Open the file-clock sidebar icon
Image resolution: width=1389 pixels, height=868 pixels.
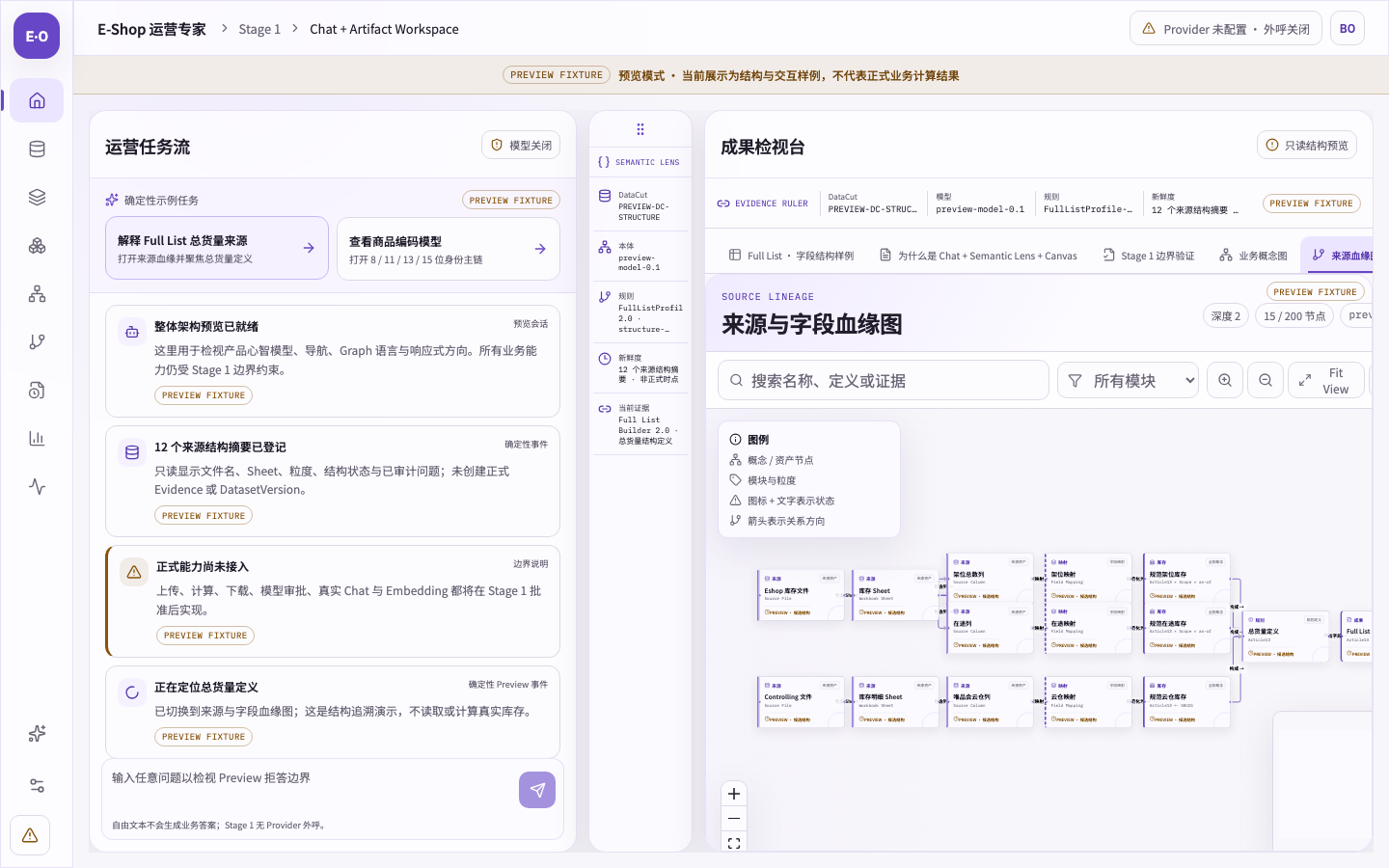click(x=37, y=390)
